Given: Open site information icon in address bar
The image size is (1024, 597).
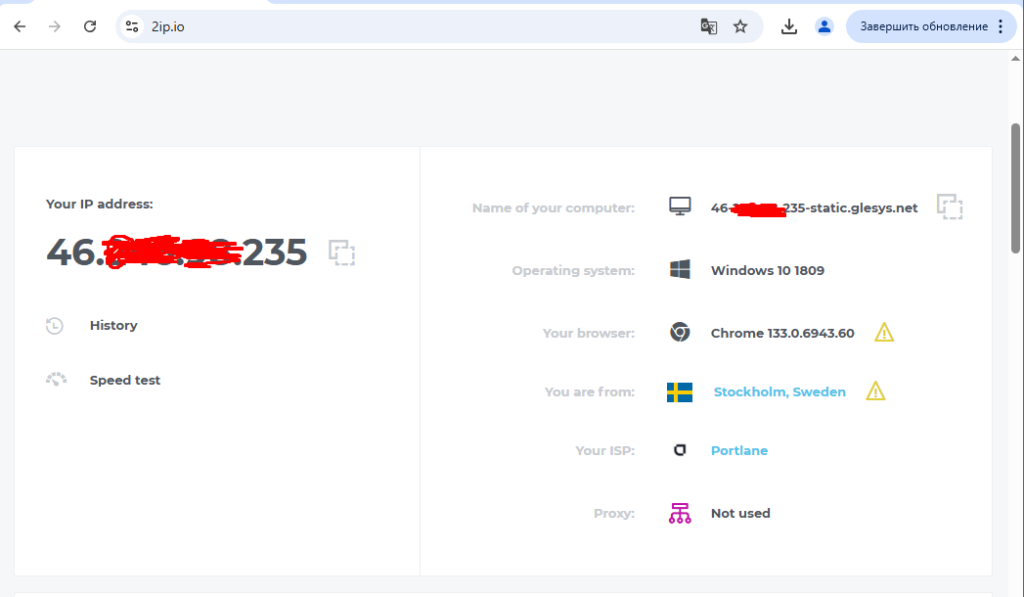Looking at the screenshot, I should [132, 27].
